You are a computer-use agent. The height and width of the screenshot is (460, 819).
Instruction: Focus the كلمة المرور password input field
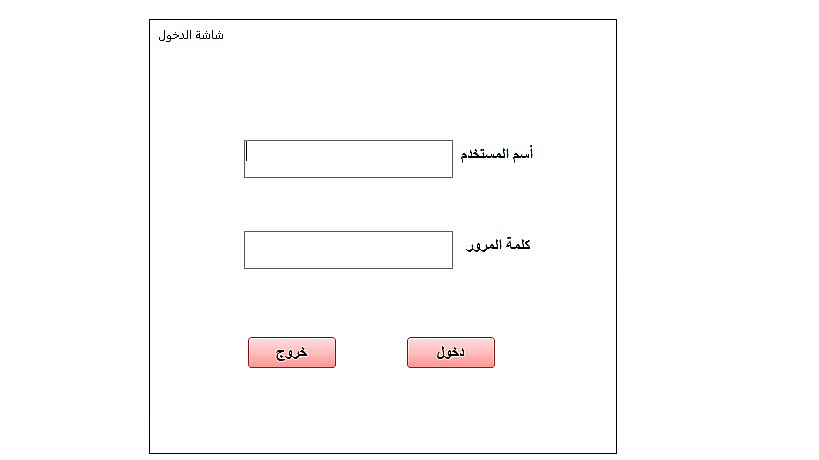point(348,250)
